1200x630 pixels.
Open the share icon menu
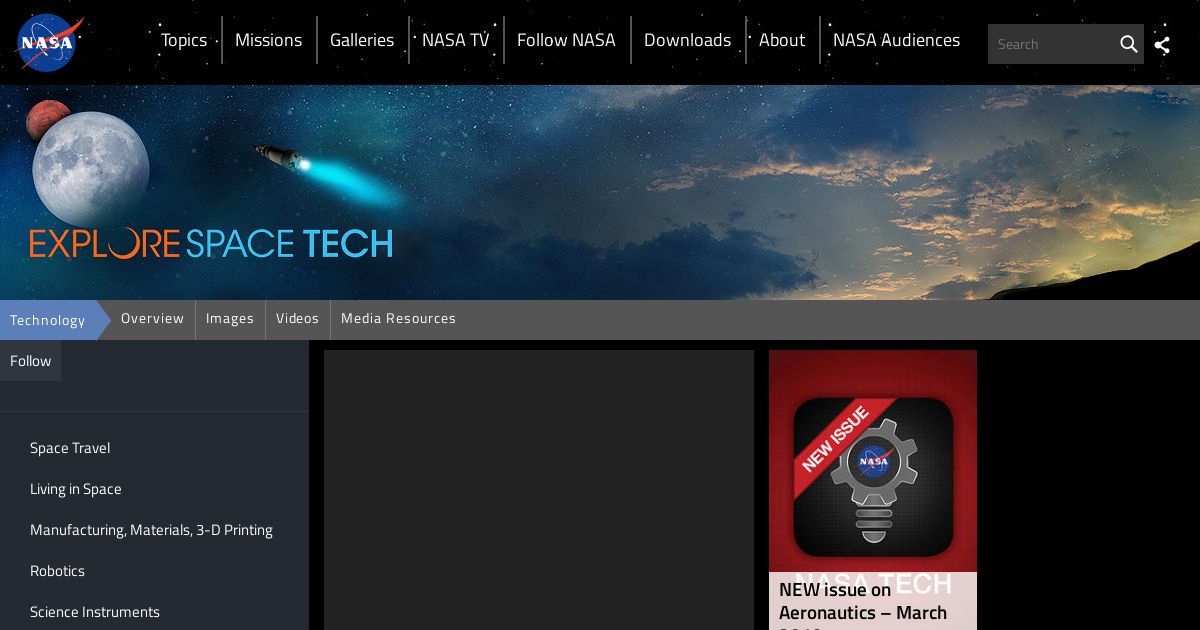1162,44
